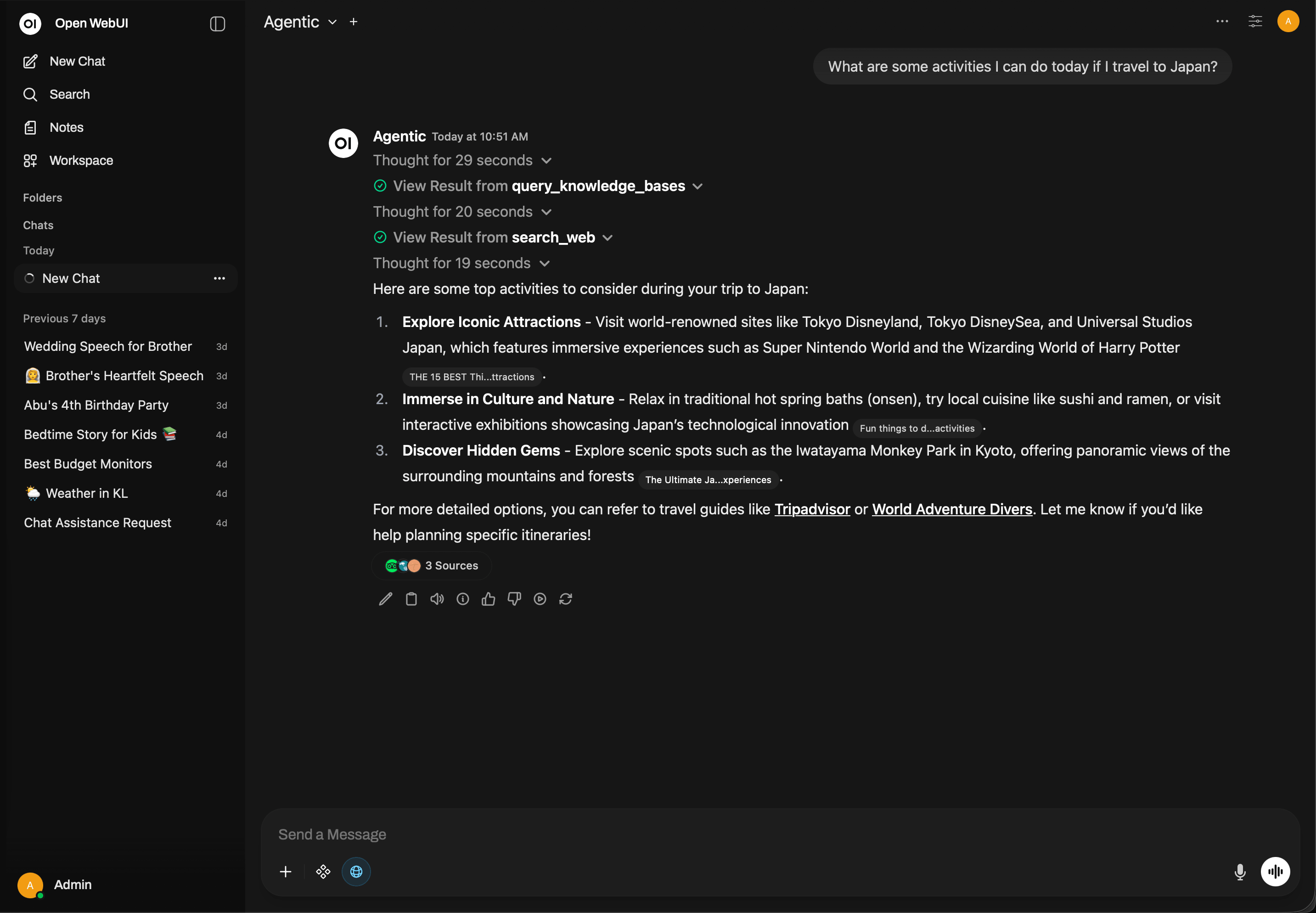Start voice call mode
The height and width of the screenshot is (913, 1316).
[1276, 871]
